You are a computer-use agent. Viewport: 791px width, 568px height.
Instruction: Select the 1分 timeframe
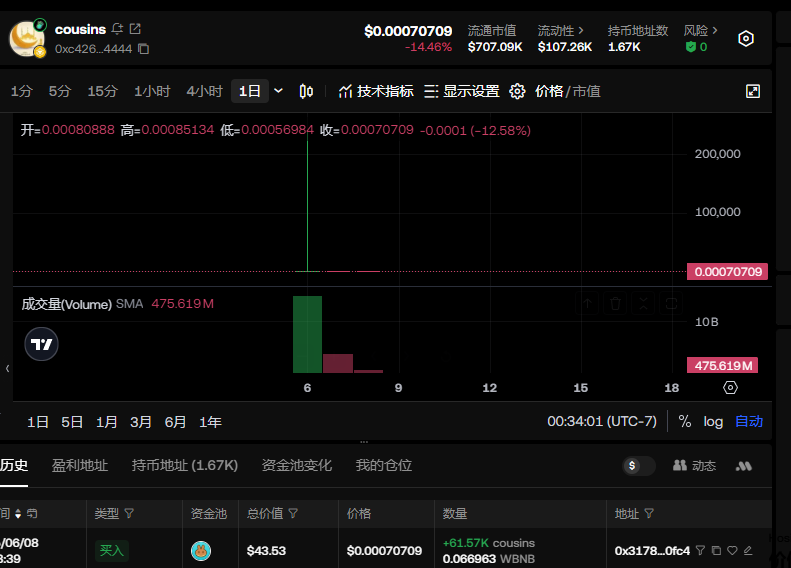pyautogui.click(x=22, y=91)
